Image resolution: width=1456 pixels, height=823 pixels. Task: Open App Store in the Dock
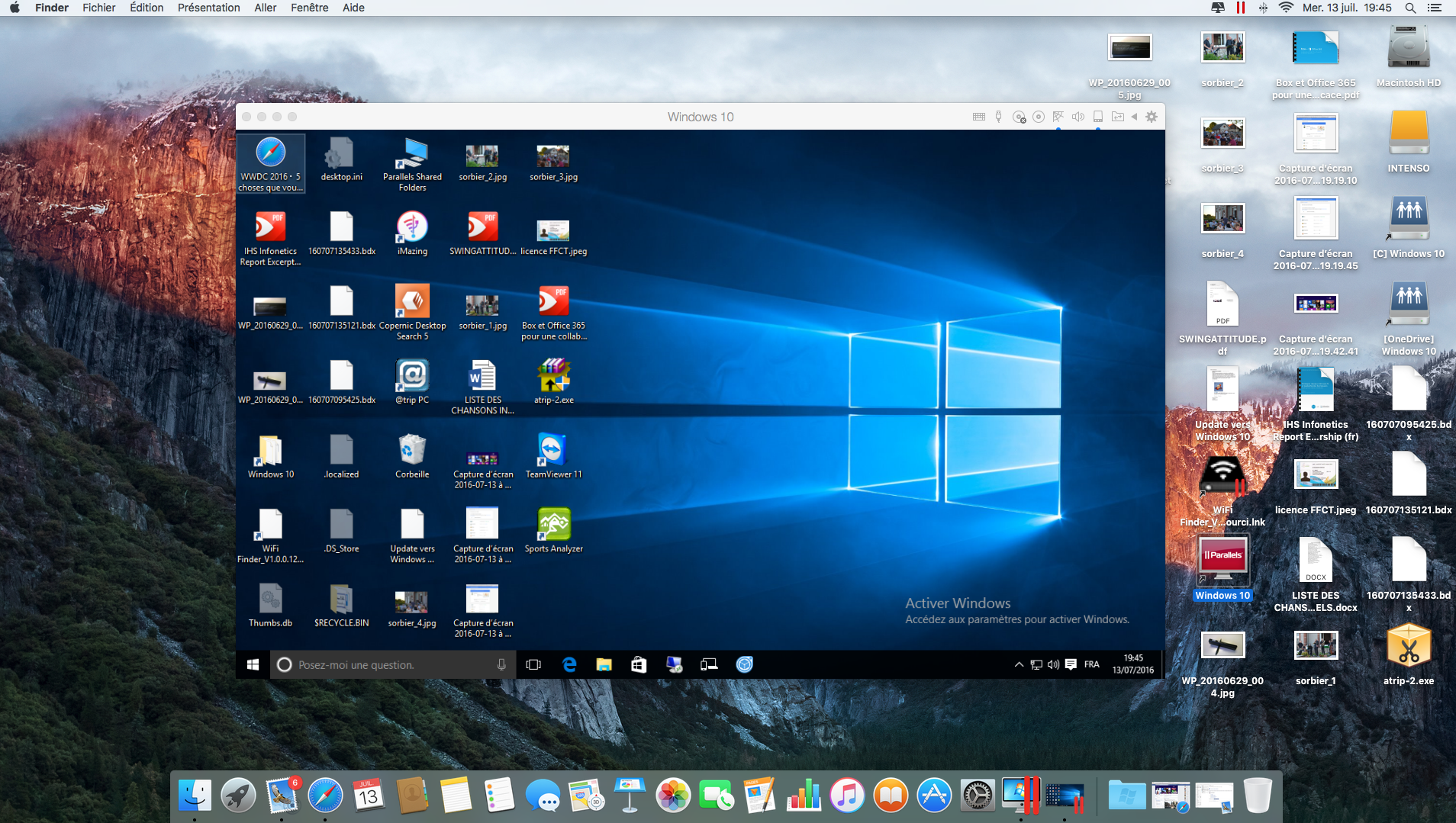tap(934, 796)
